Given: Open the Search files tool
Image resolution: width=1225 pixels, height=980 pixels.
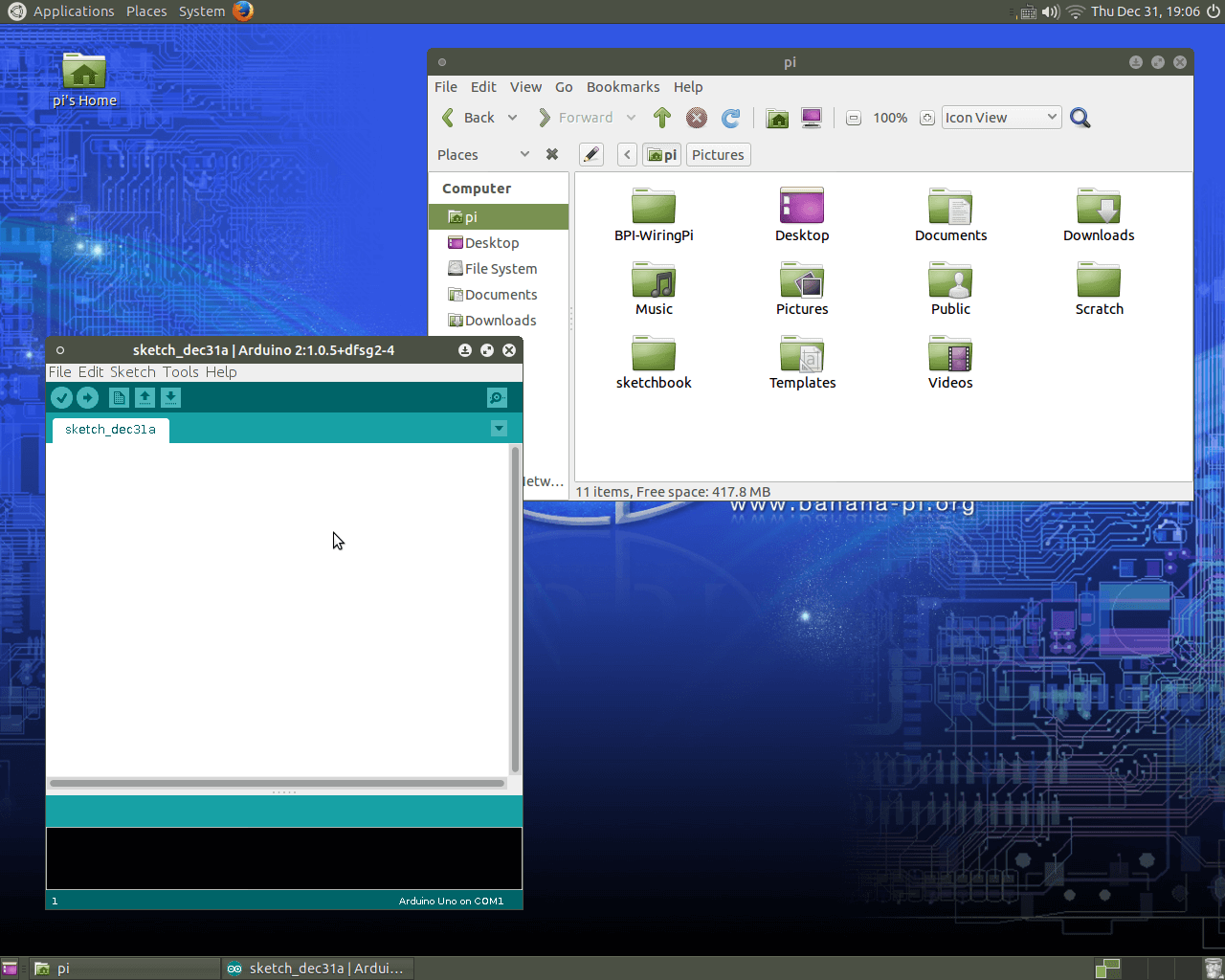Looking at the screenshot, I should (1080, 117).
